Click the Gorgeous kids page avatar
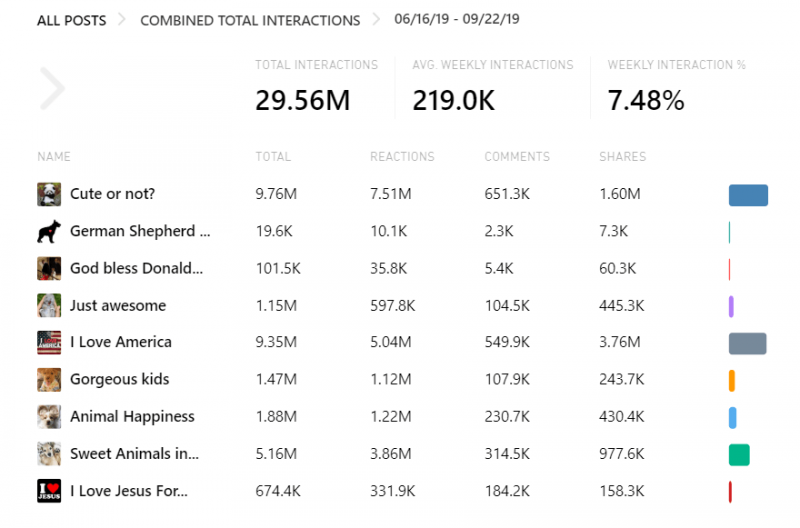Image resolution: width=800 pixels, height=528 pixels. click(49, 379)
